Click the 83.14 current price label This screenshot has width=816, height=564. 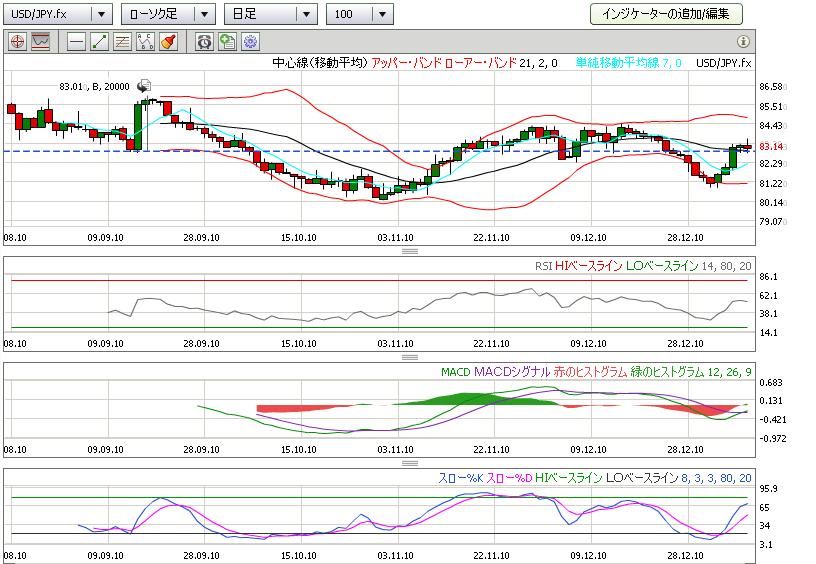pos(771,146)
